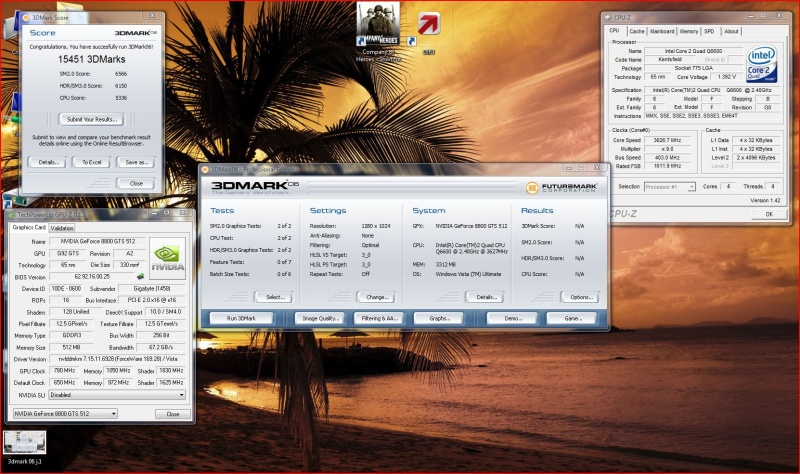The image size is (800, 474).
Task: Click the Bus Speed 403.0 MHz value in CPU-Z
Action: (x=667, y=158)
